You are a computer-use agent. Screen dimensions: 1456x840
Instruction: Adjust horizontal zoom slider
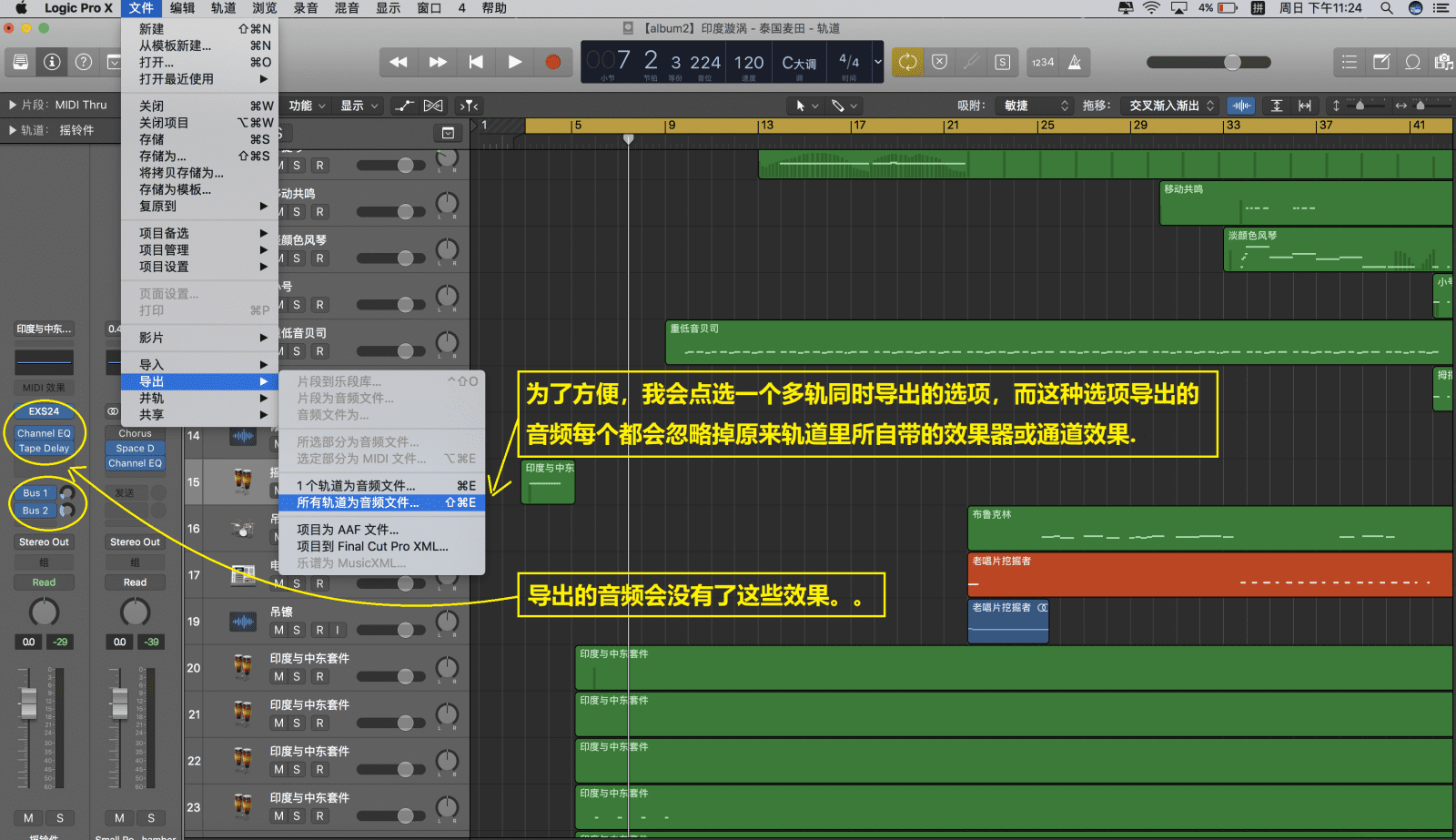point(1421,106)
